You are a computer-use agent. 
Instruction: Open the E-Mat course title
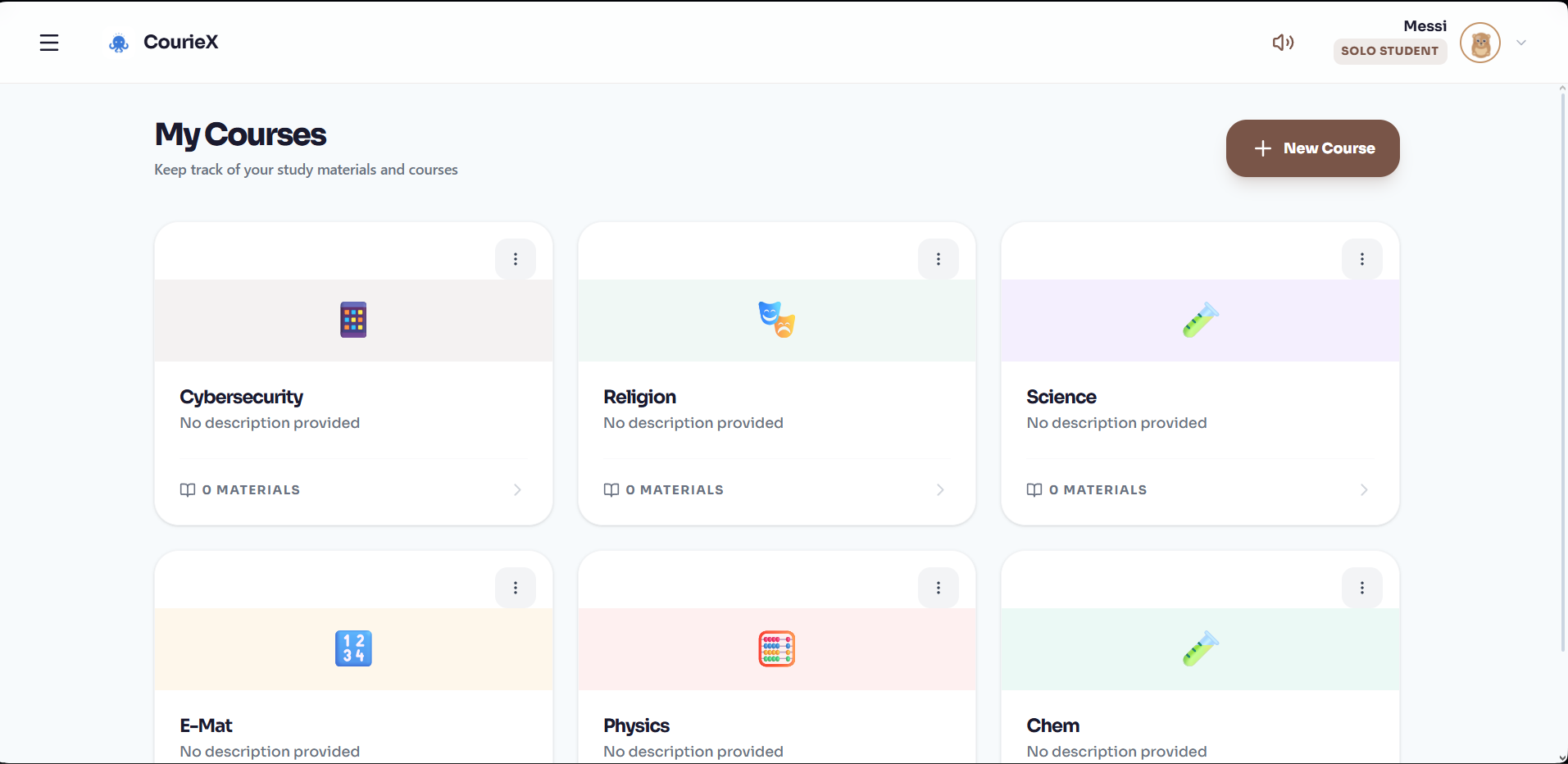(x=207, y=725)
